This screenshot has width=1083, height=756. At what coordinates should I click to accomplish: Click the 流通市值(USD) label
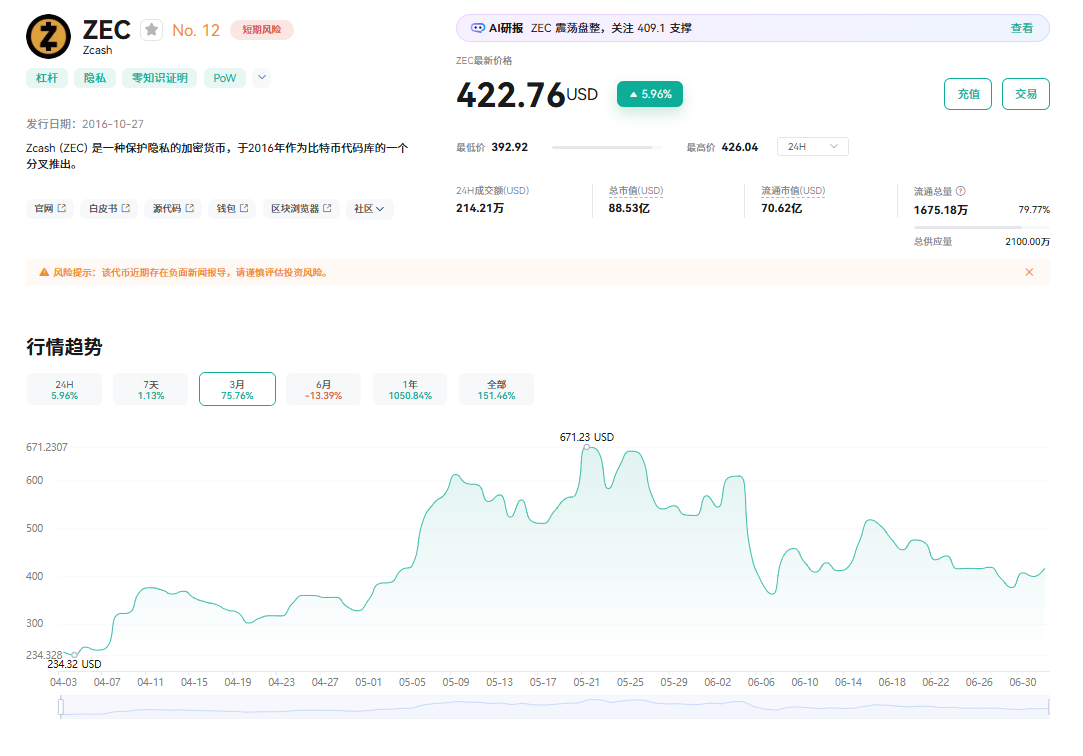(x=793, y=191)
